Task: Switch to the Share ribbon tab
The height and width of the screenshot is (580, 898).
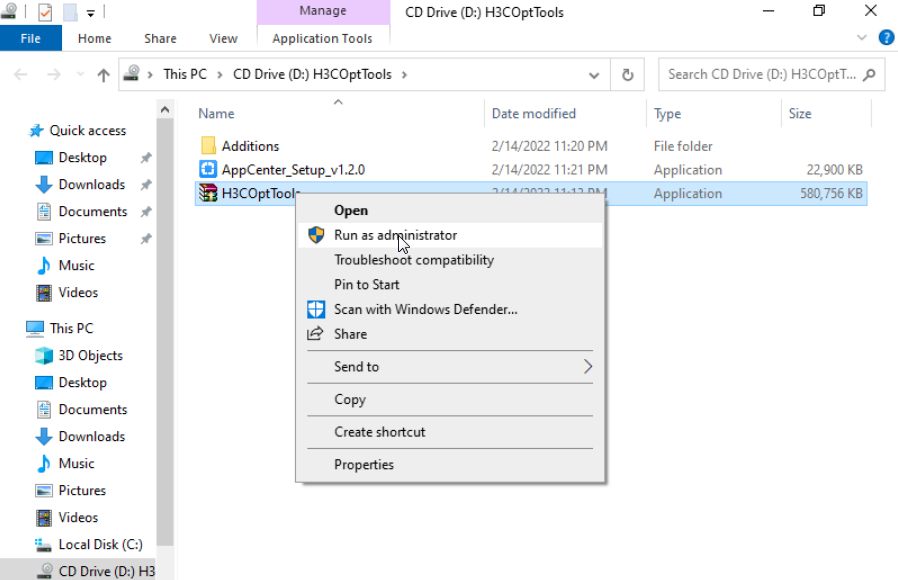Action: coord(160,38)
